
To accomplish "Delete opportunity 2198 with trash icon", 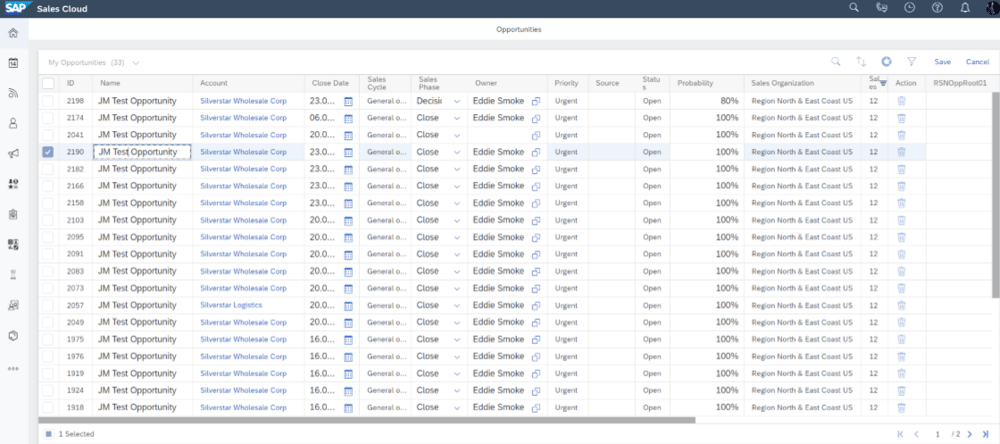I will click(x=901, y=101).
